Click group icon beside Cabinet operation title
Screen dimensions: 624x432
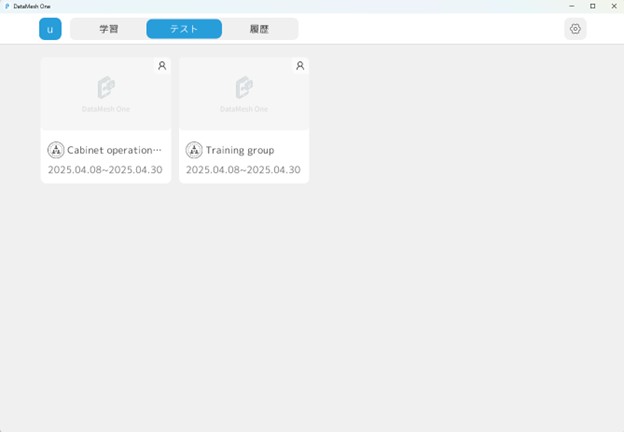pos(56,150)
